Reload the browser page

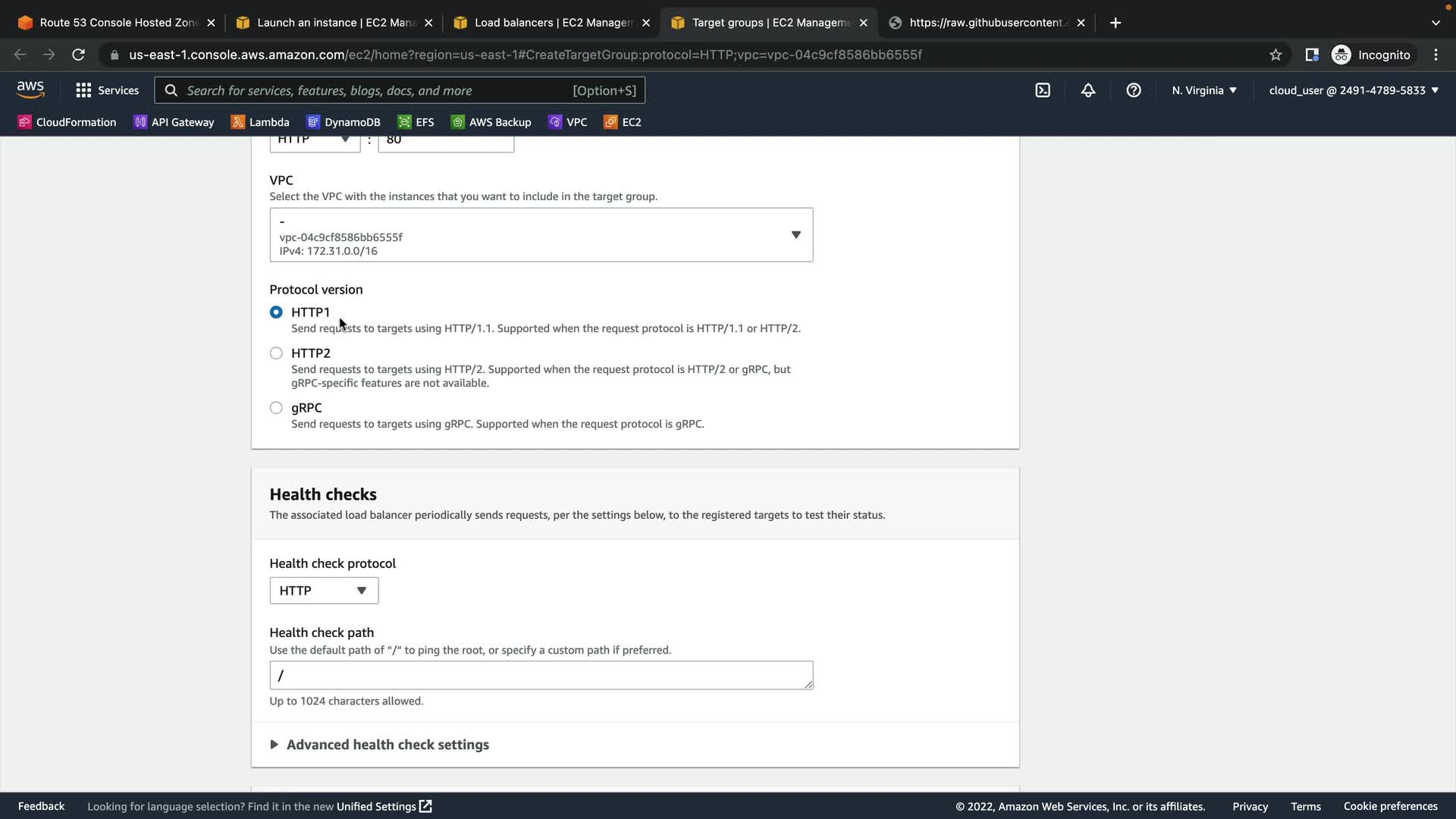[x=78, y=55]
